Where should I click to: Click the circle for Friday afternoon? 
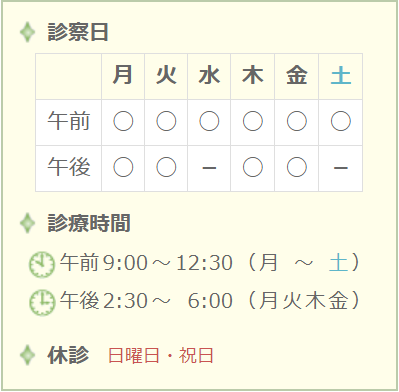(x=296, y=167)
